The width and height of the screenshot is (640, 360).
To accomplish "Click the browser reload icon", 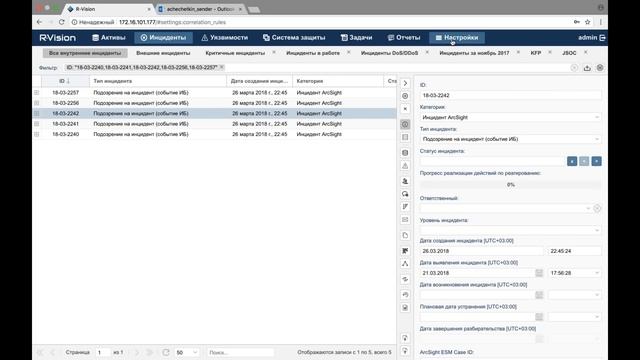I will tap(62, 22).
